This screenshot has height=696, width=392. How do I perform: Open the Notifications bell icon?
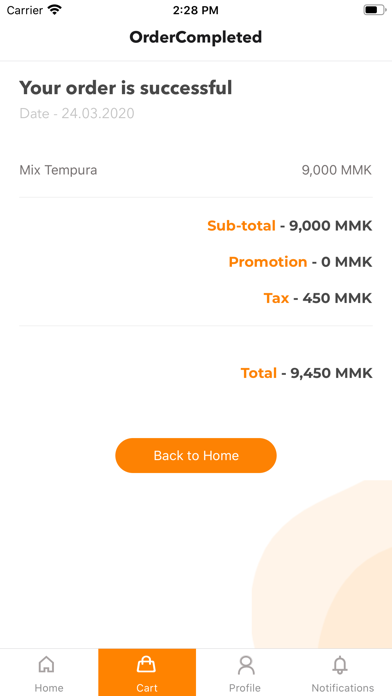(x=340, y=665)
